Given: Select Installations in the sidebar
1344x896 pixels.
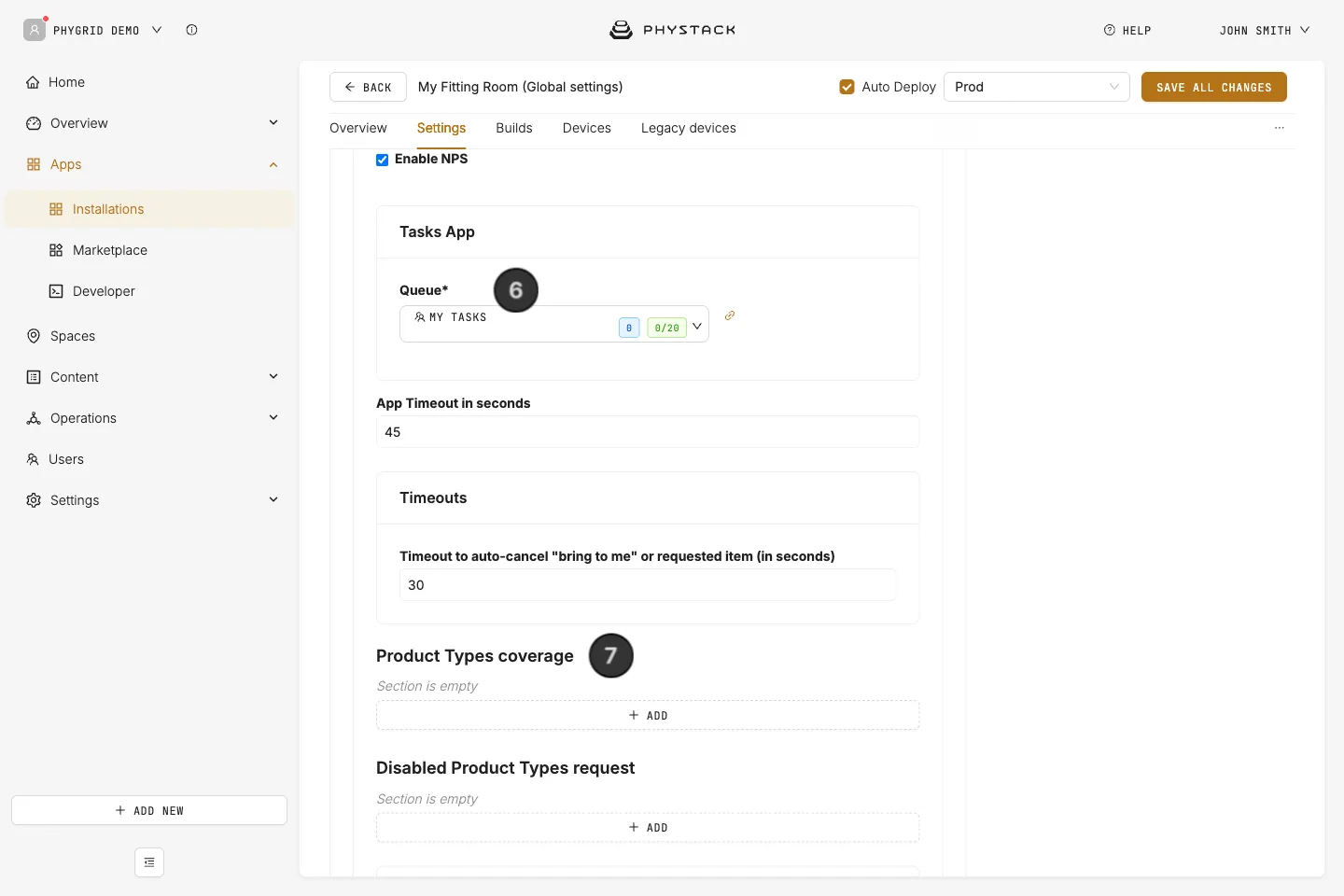Looking at the screenshot, I should (149, 209).
